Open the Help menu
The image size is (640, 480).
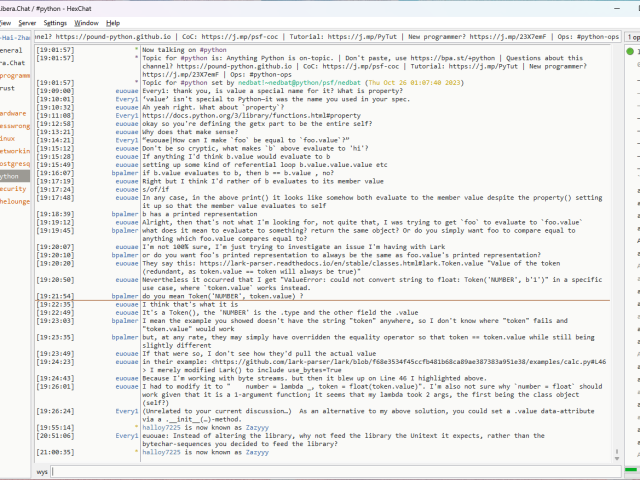point(113,22)
